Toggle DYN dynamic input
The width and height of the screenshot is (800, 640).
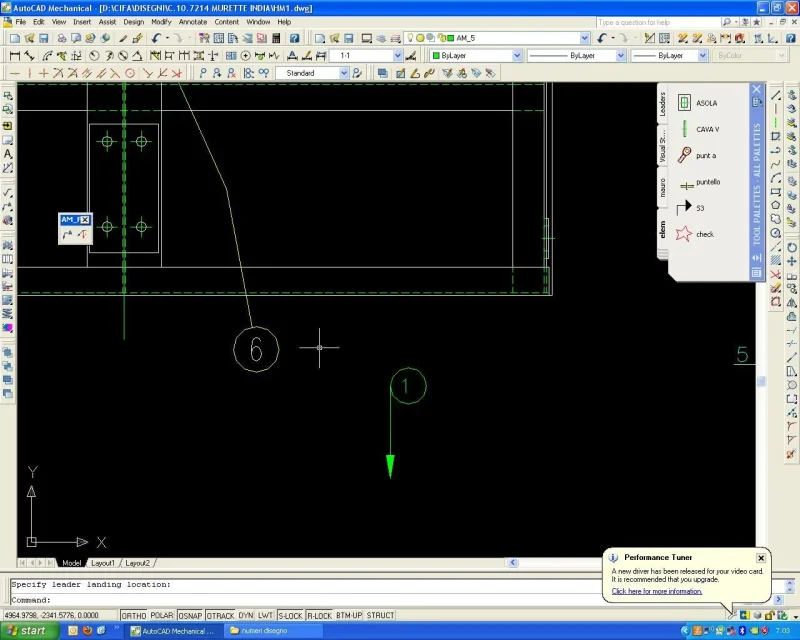[x=246, y=616]
